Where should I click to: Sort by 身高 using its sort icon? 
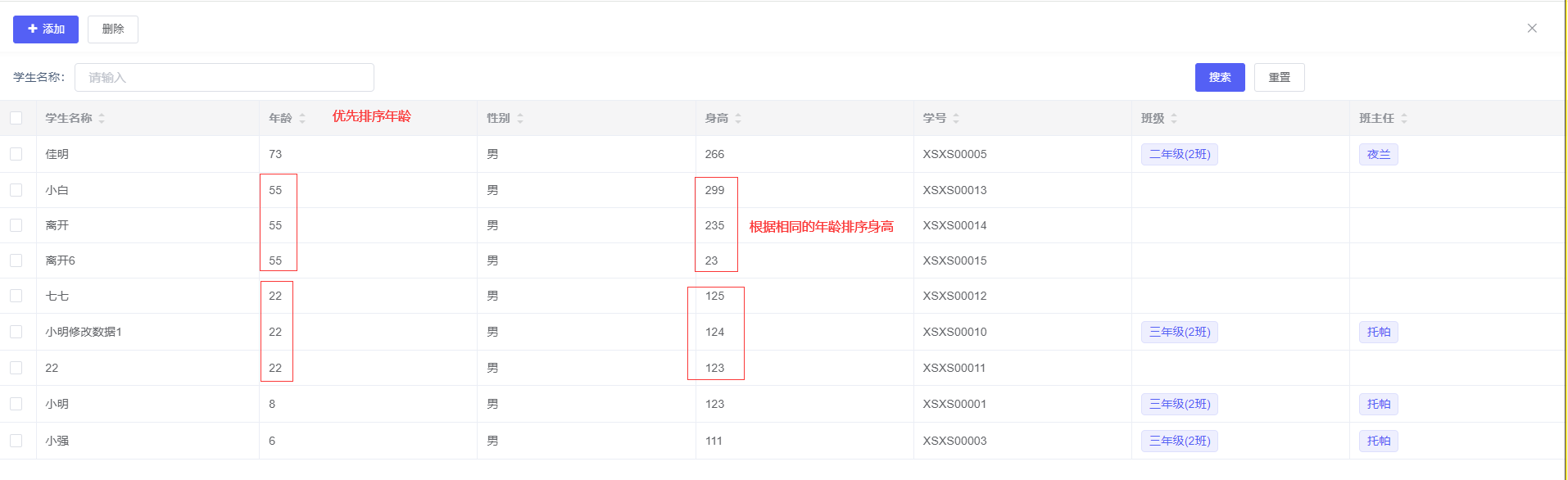(738, 119)
